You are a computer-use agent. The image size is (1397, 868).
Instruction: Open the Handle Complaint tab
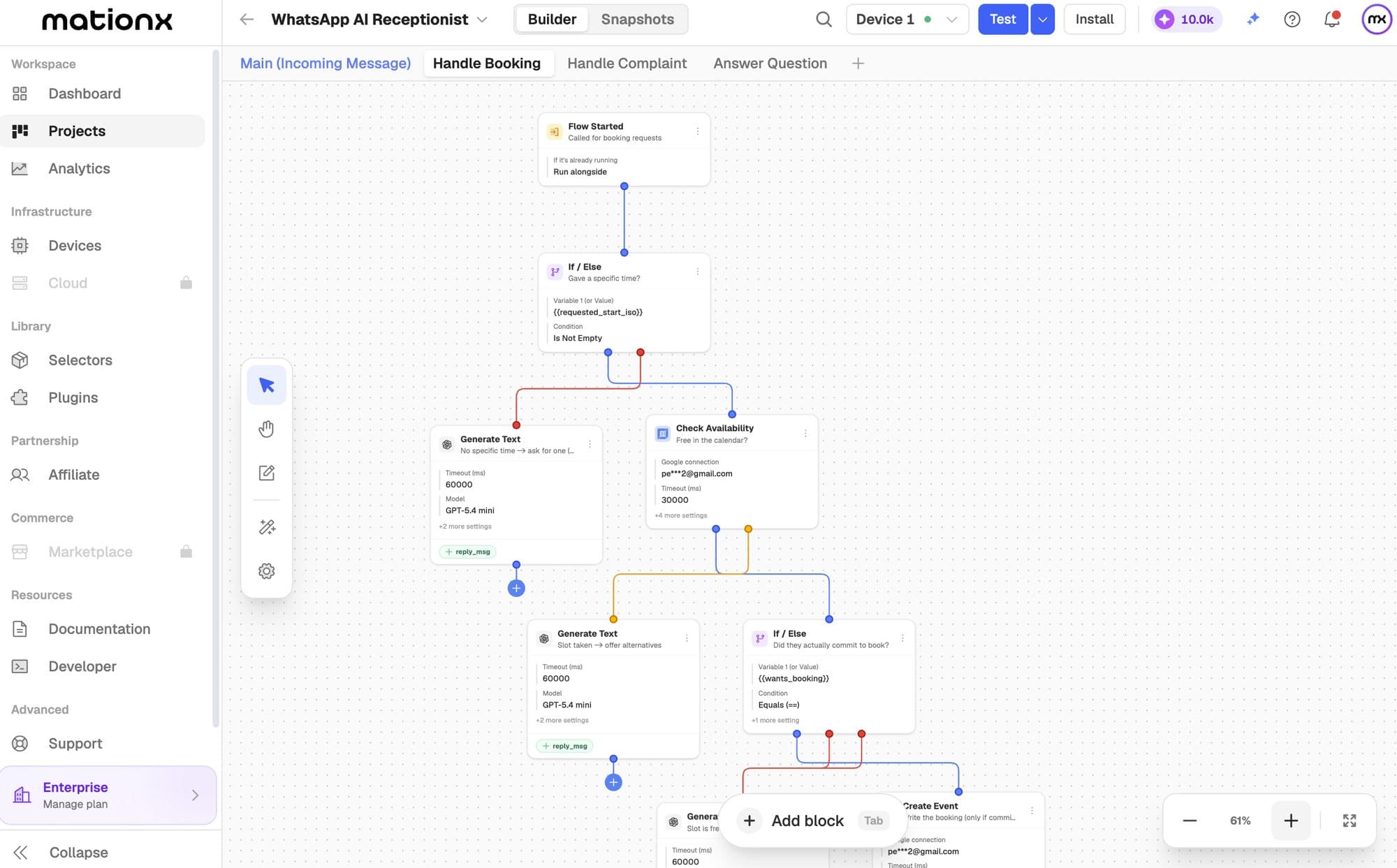coord(627,64)
